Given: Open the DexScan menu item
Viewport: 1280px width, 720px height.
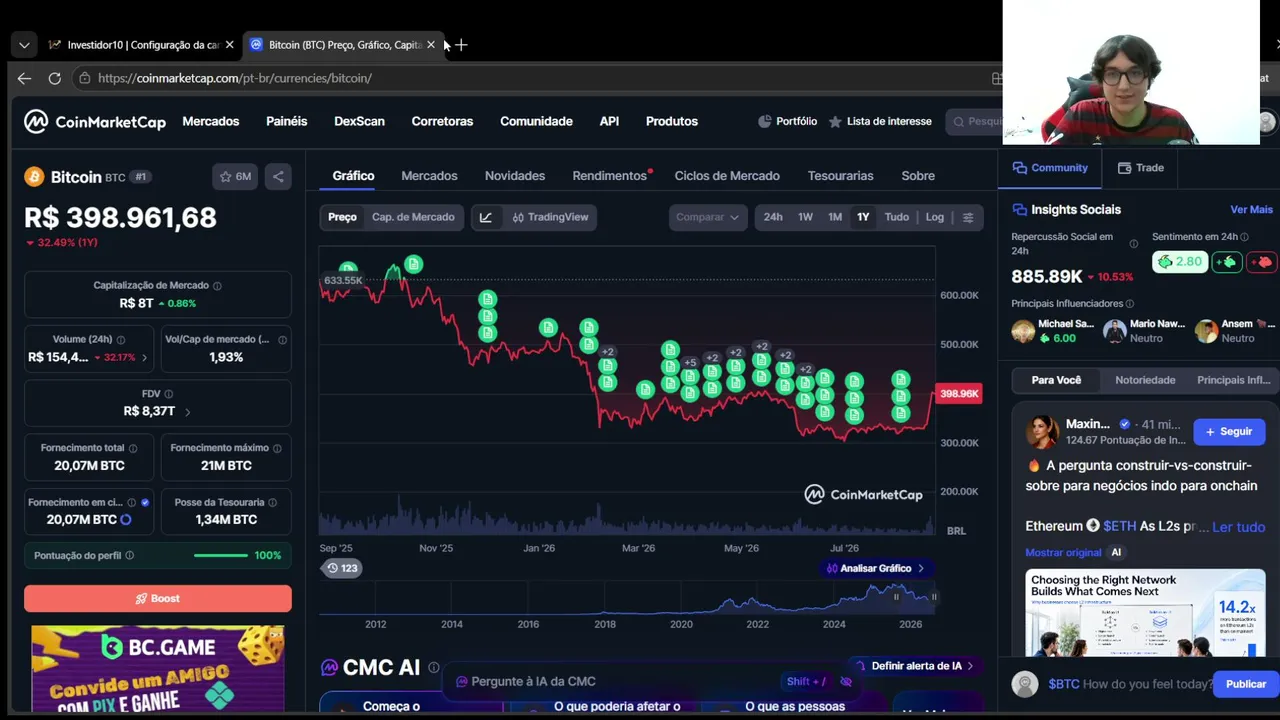Looking at the screenshot, I should point(359,121).
